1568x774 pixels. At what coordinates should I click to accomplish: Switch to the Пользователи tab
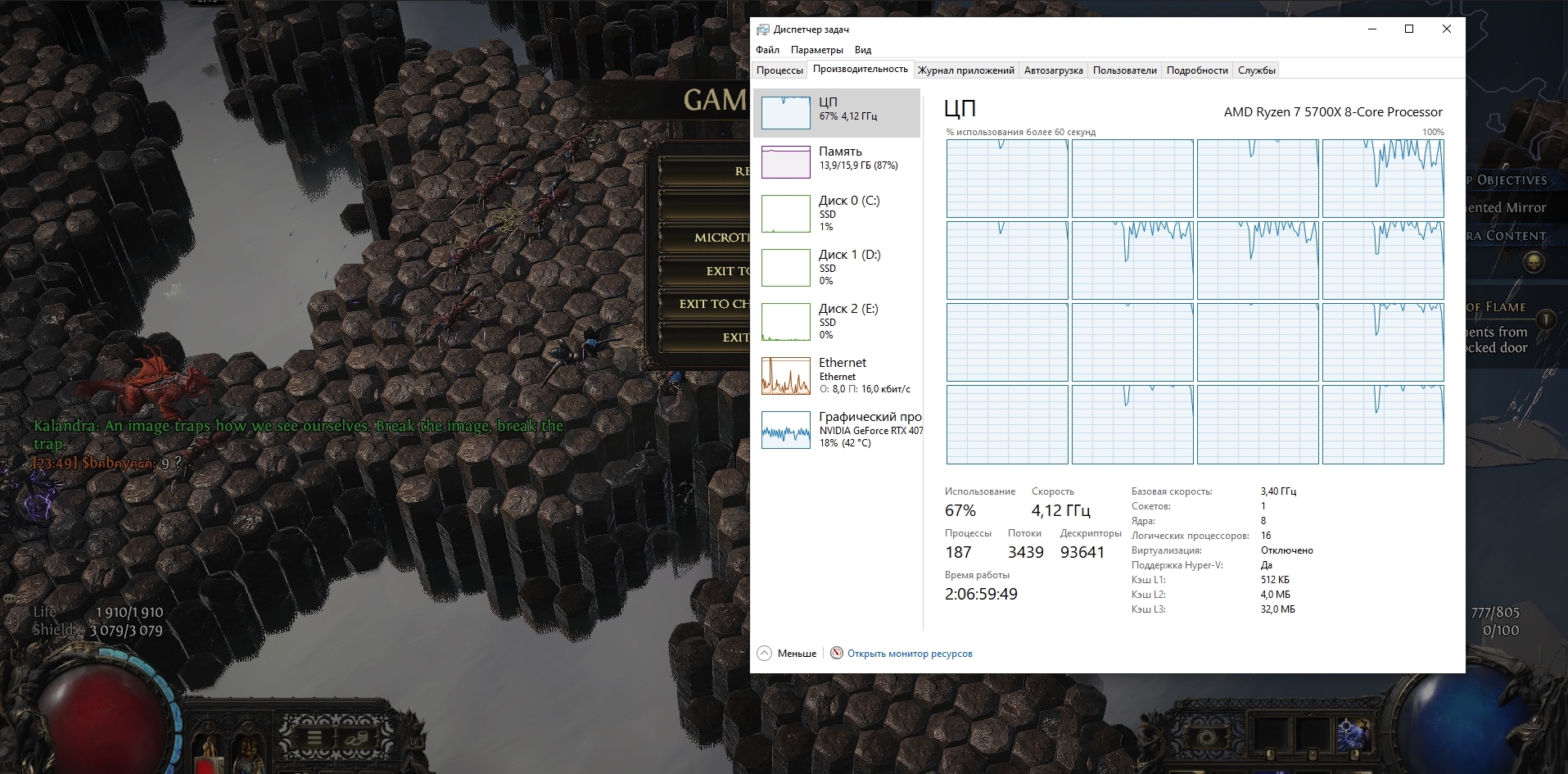1124,70
